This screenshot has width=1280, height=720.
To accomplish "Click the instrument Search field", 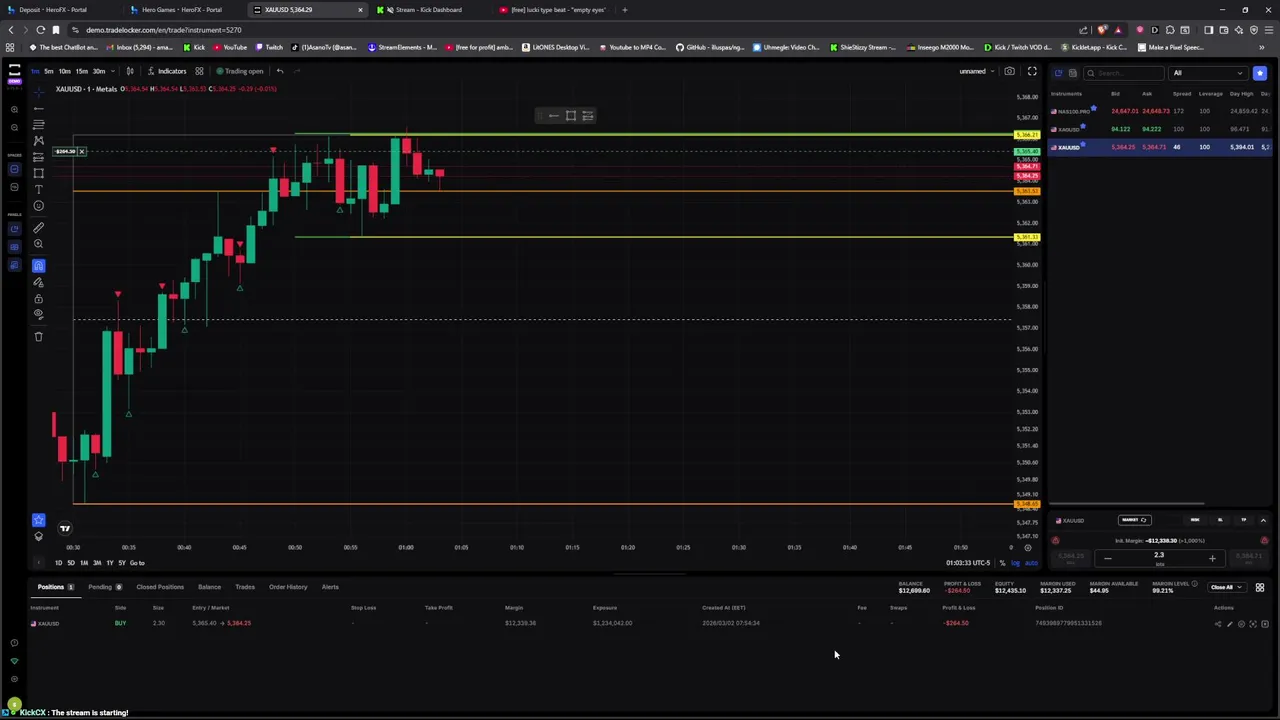I will pos(1124,73).
